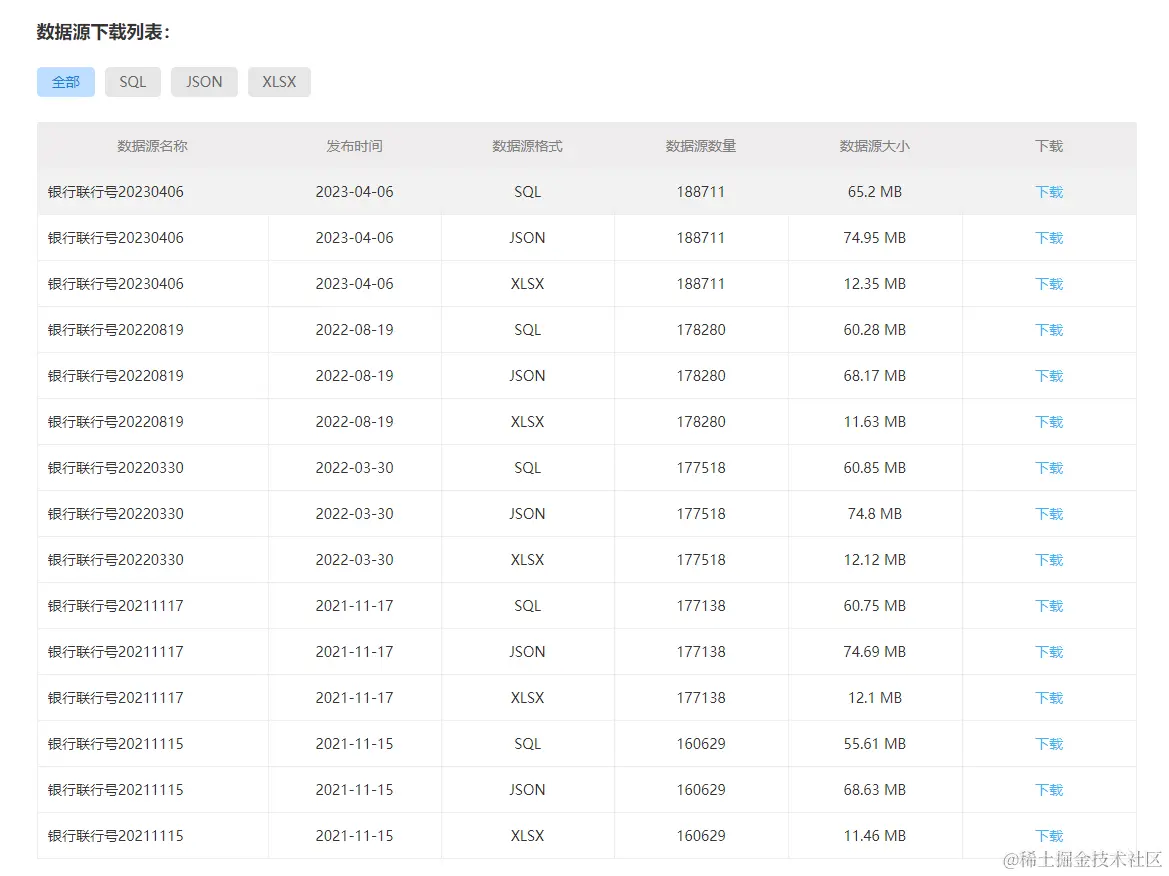Click the 数据源格式 column header
This screenshot has width=1169, height=876.
click(x=527, y=146)
